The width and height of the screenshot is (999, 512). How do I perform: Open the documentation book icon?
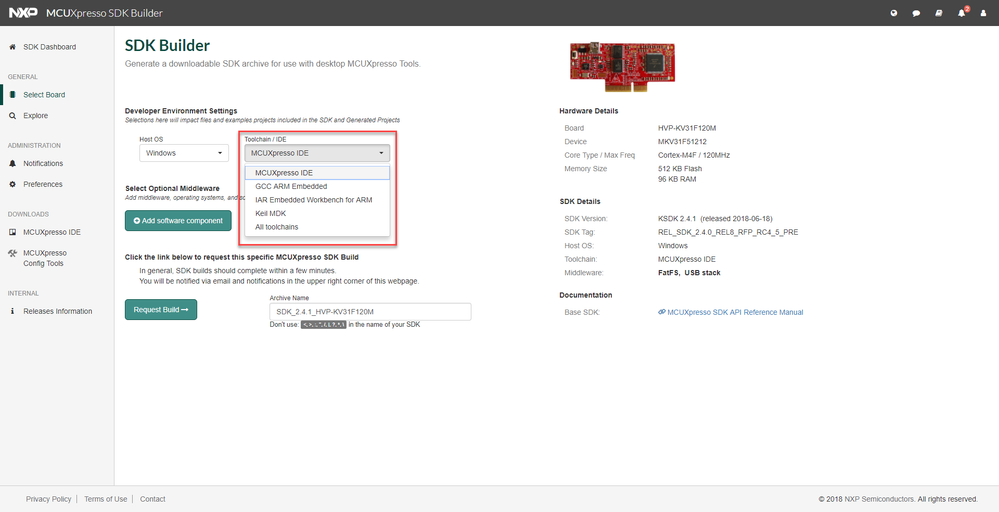click(x=938, y=13)
